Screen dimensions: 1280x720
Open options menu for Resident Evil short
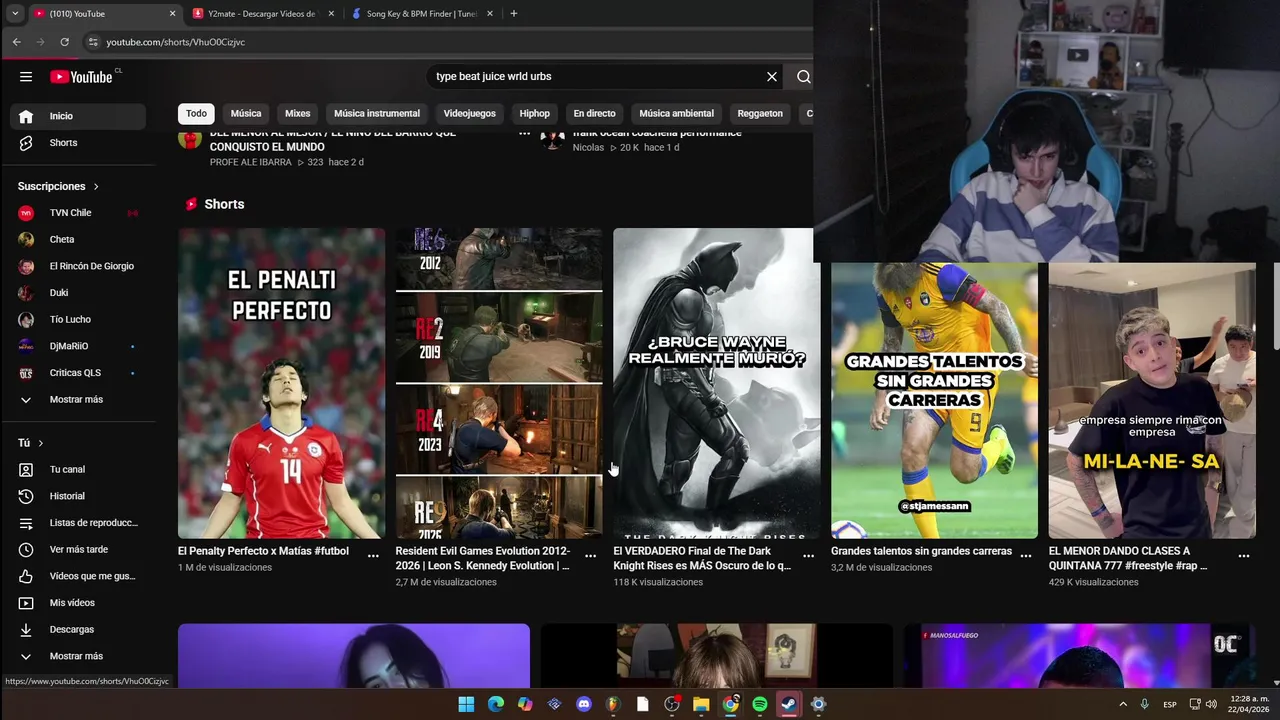(x=591, y=556)
